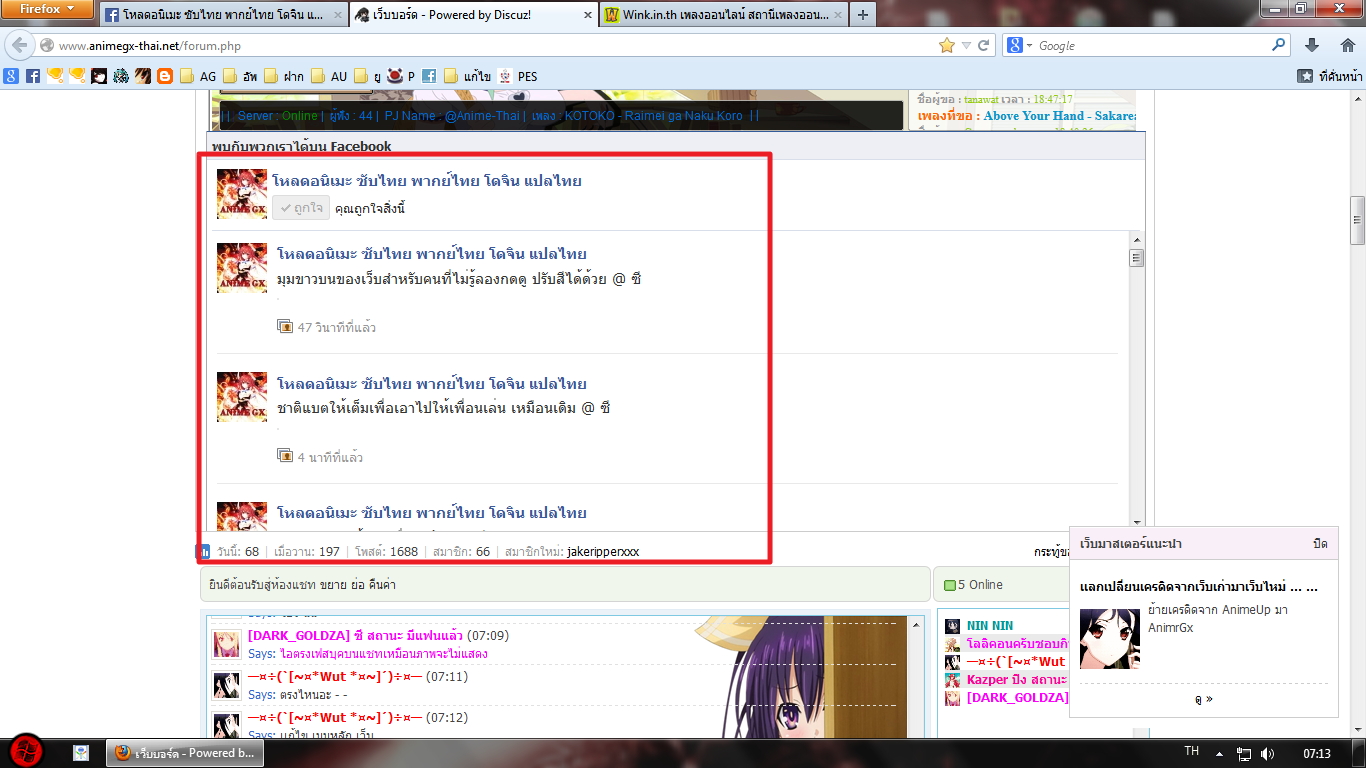This screenshot has width=1366, height=768.
Task: Open a new tab with the plus button
Action: (x=863, y=15)
